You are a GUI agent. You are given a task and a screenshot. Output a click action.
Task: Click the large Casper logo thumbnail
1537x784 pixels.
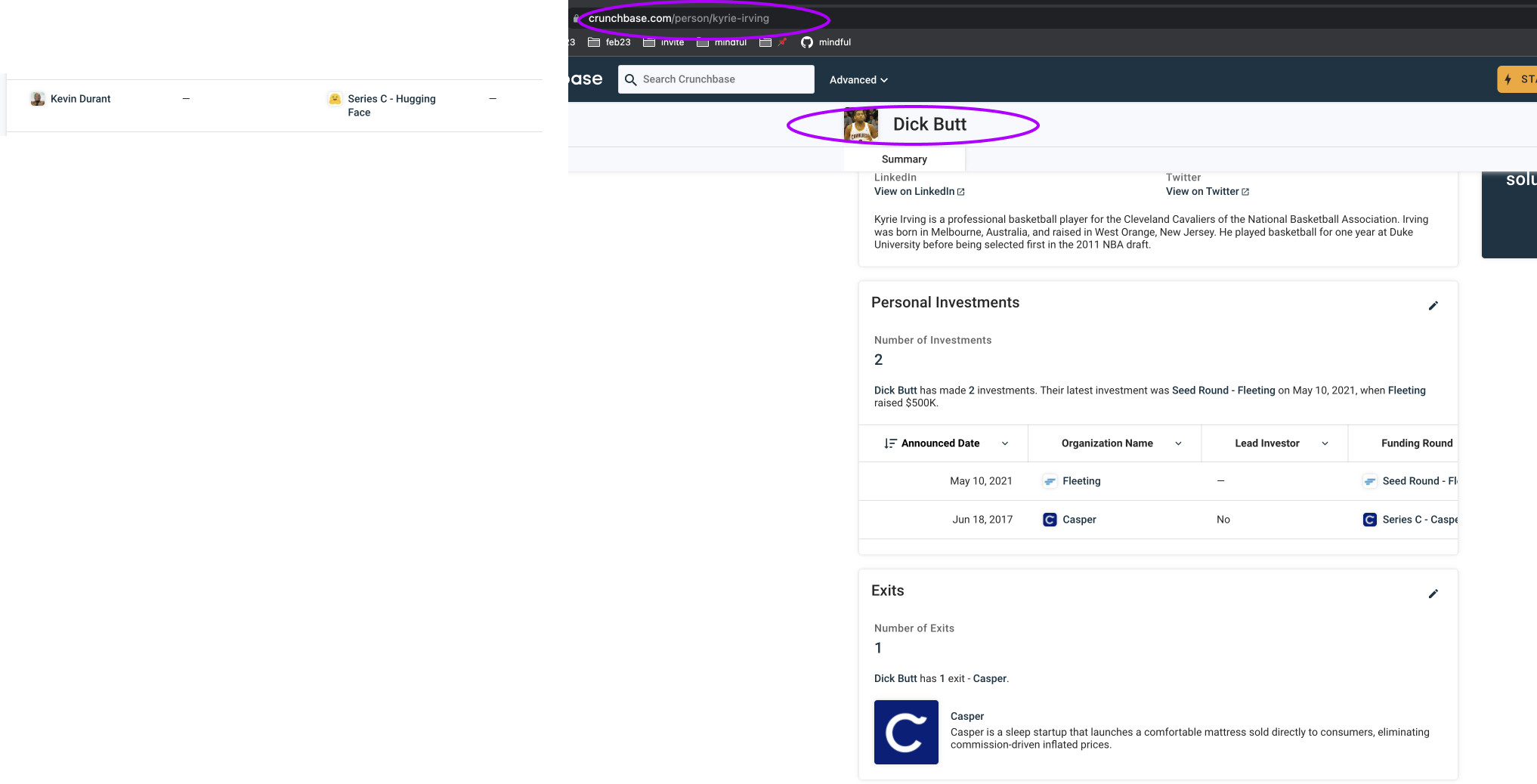click(906, 732)
